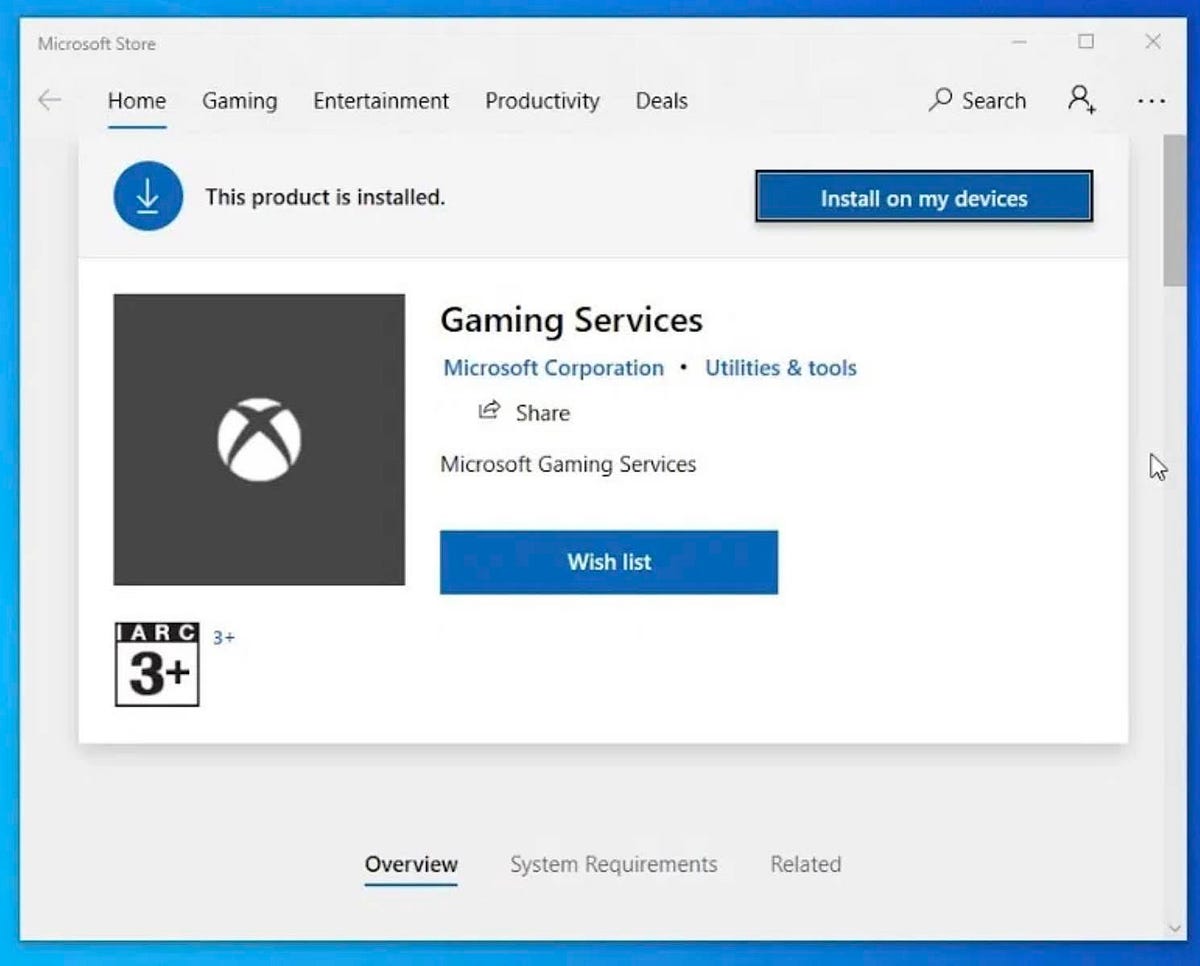
Task: Click the IARC 3+ rating badge
Action: [x=157, y=664]
